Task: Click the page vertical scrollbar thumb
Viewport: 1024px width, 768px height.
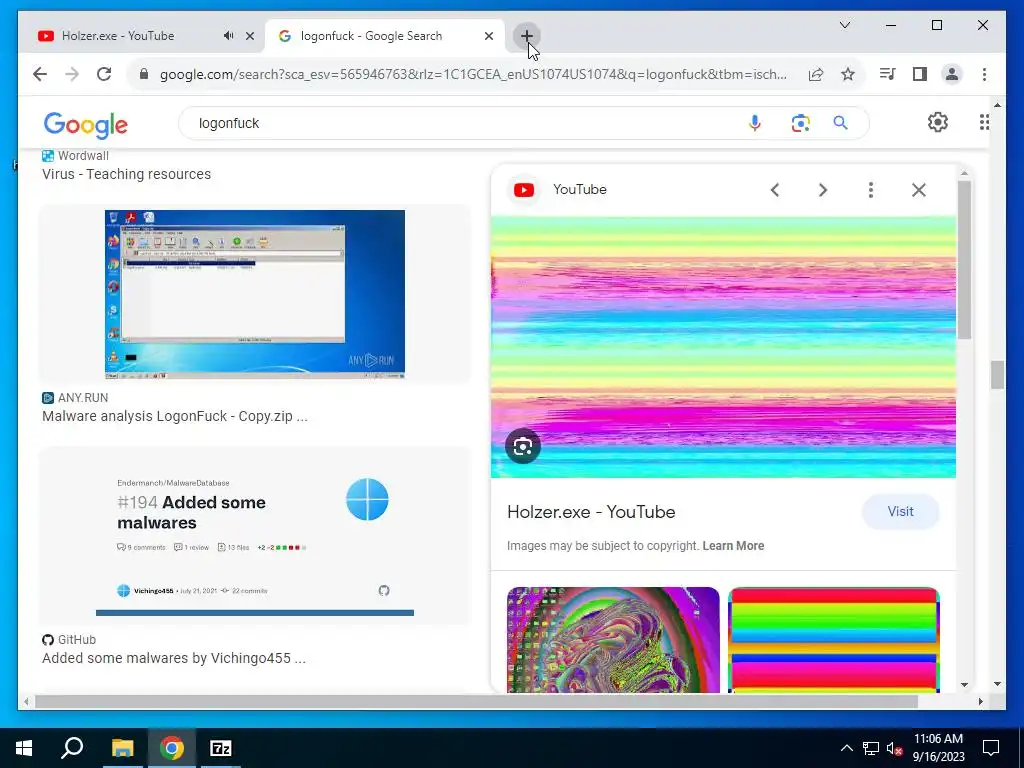Action: tap(997, 375)
